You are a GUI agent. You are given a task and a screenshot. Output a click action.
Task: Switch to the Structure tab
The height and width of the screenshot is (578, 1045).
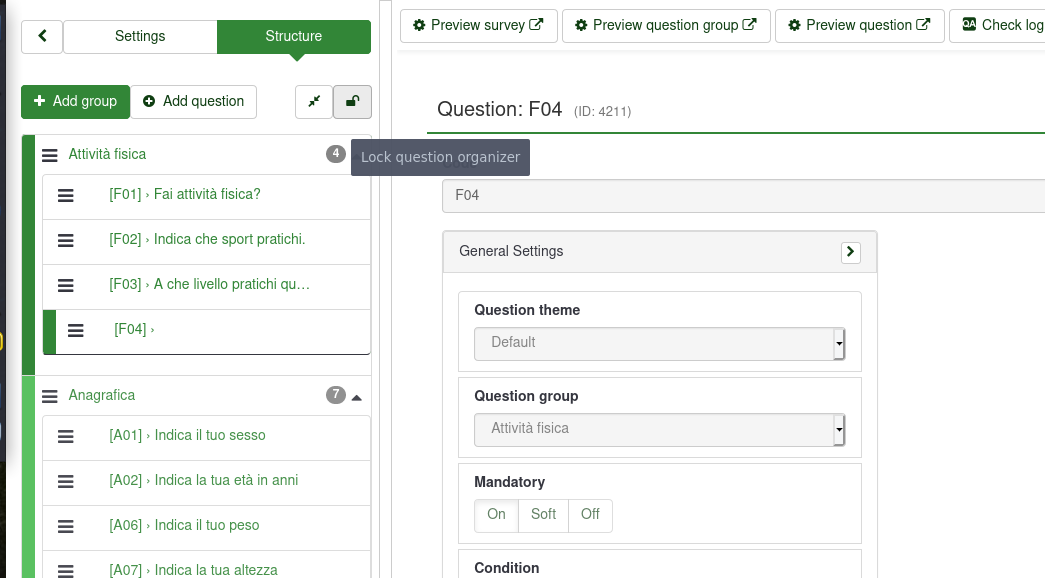coord(293,36)
